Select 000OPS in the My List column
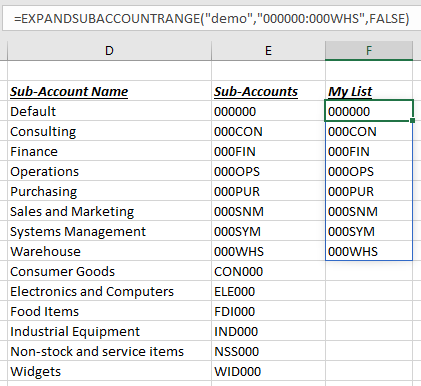The width and height of the screenshot is (421, 386). [369, 171]
